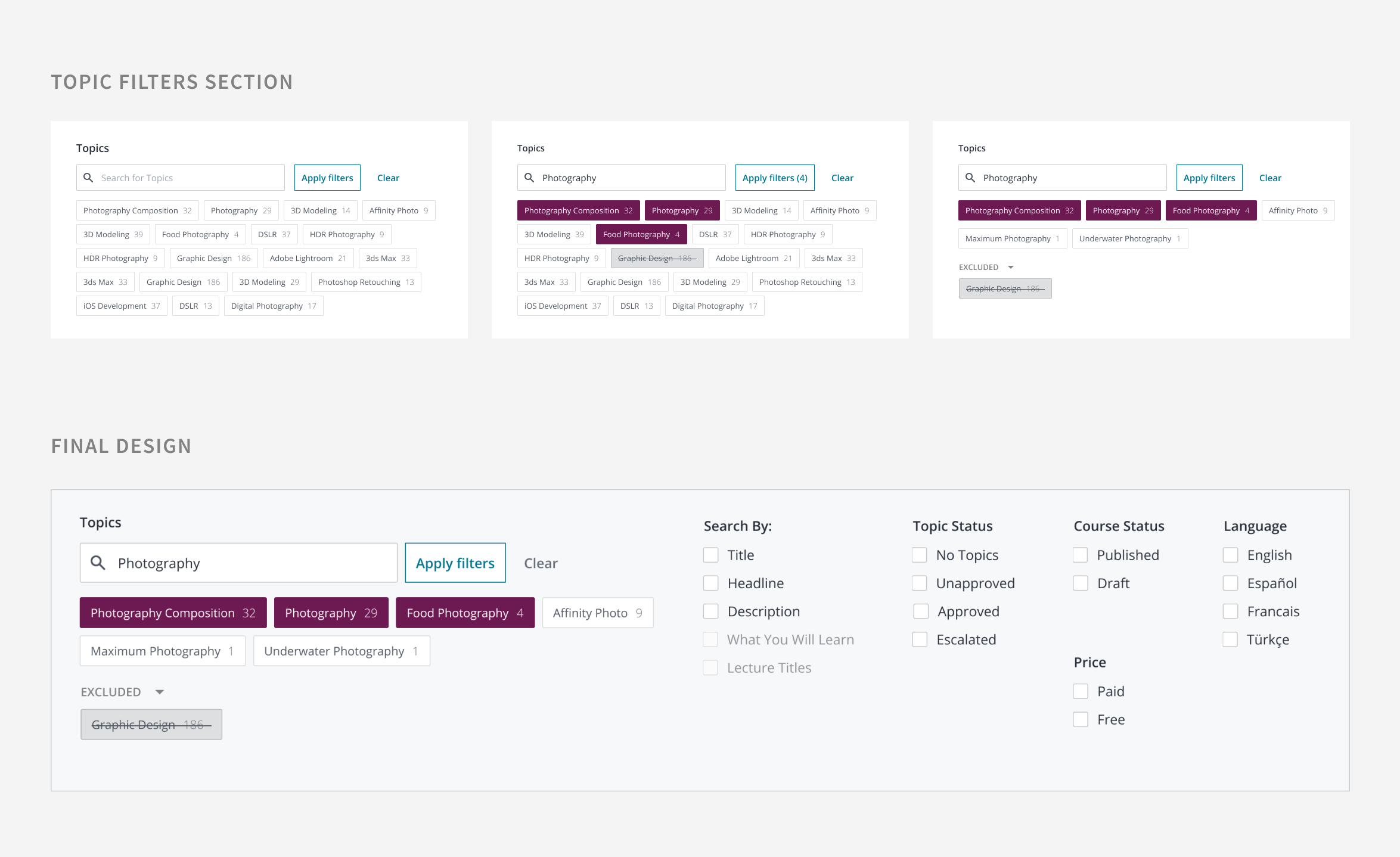Click Clear next to Apply filters (4)

click(x=842, y=178)
